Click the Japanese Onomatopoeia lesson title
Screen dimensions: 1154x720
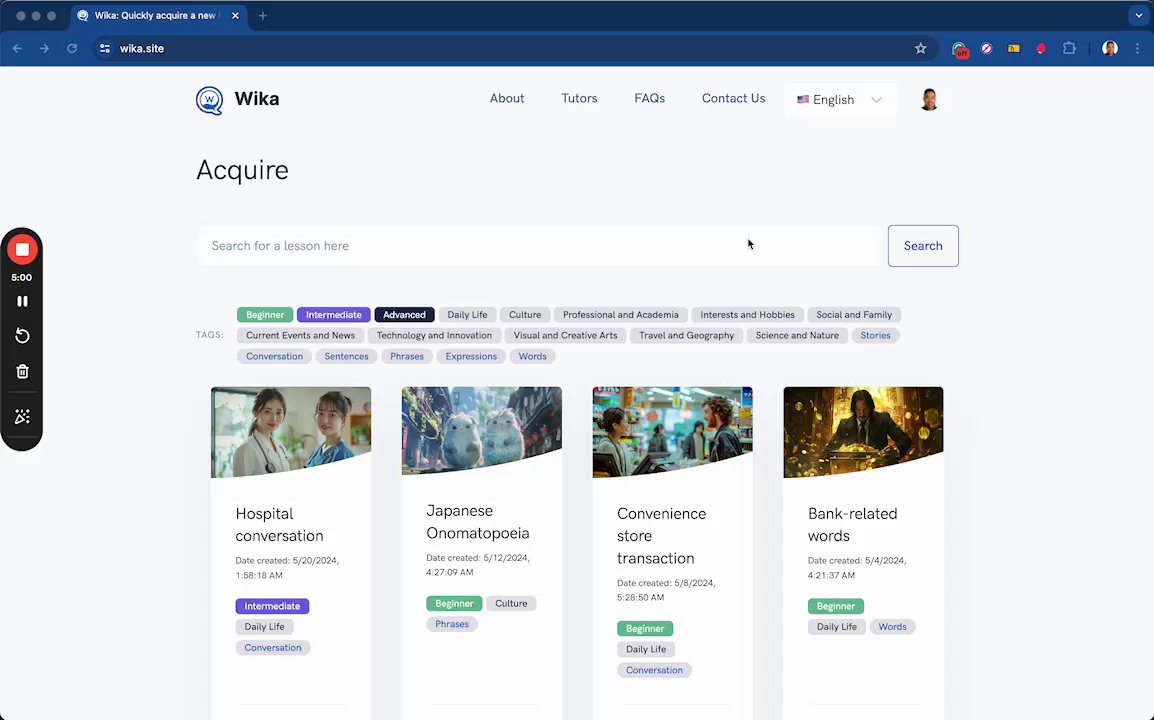tap(478, 522)
